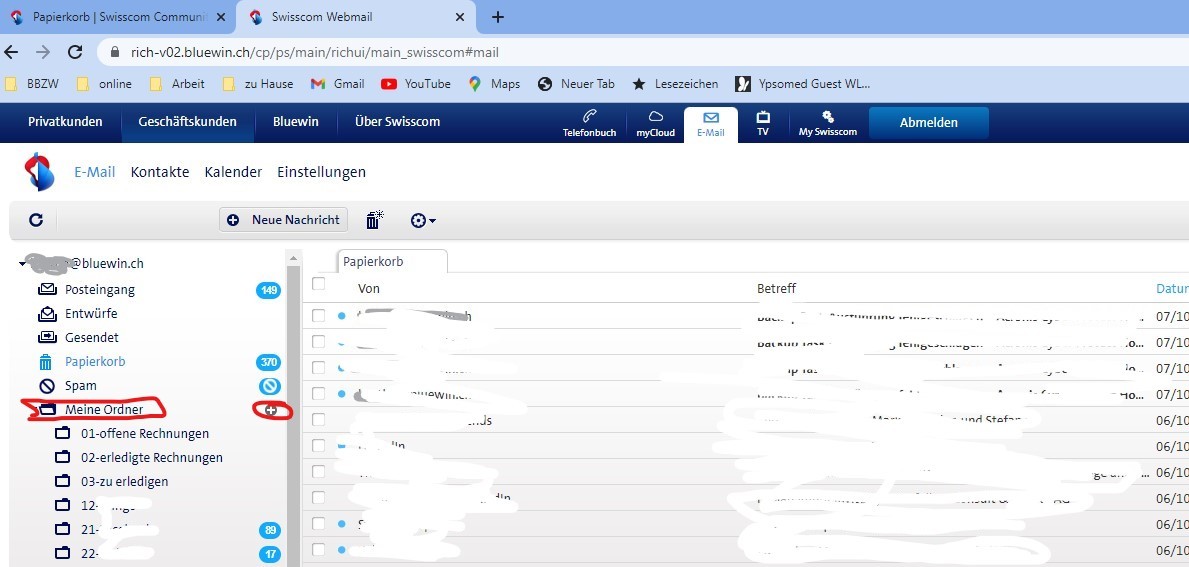
Task: Empty trash using the bin icon
Action: (374, 220)
